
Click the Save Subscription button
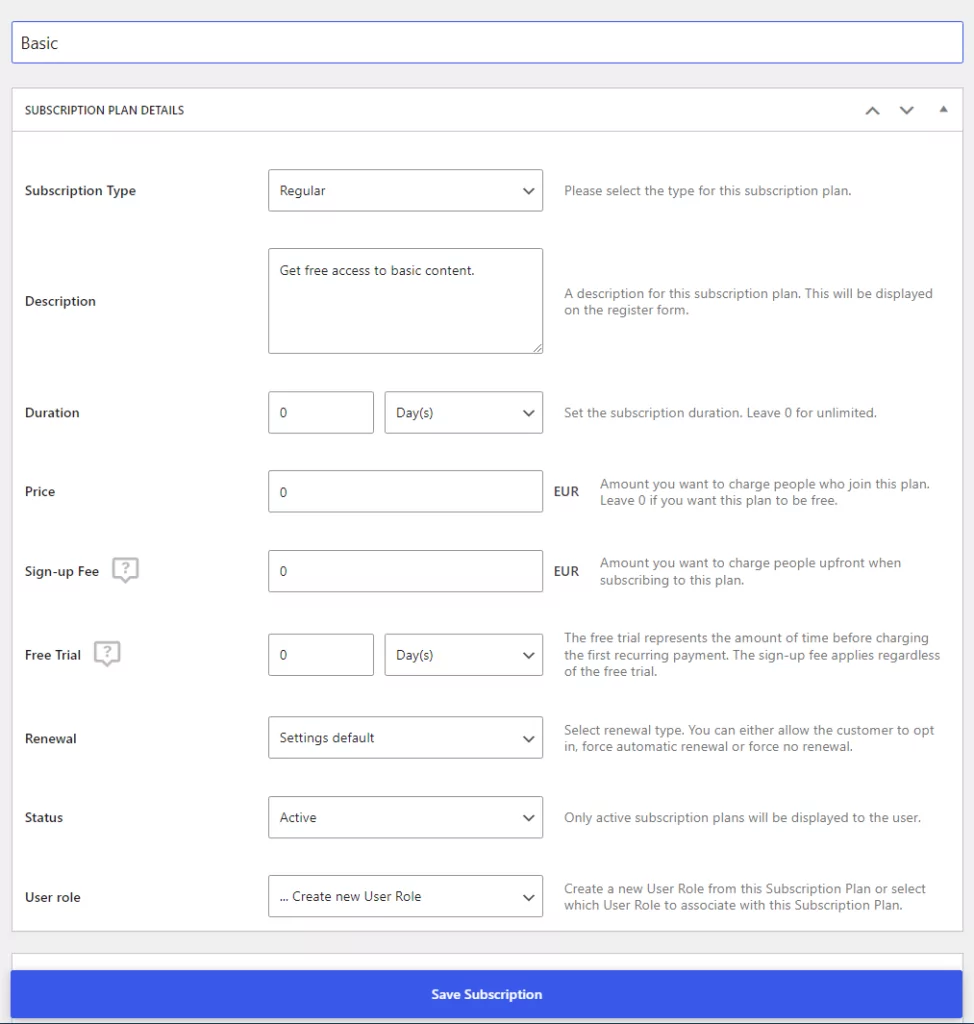tap(486, 994)
